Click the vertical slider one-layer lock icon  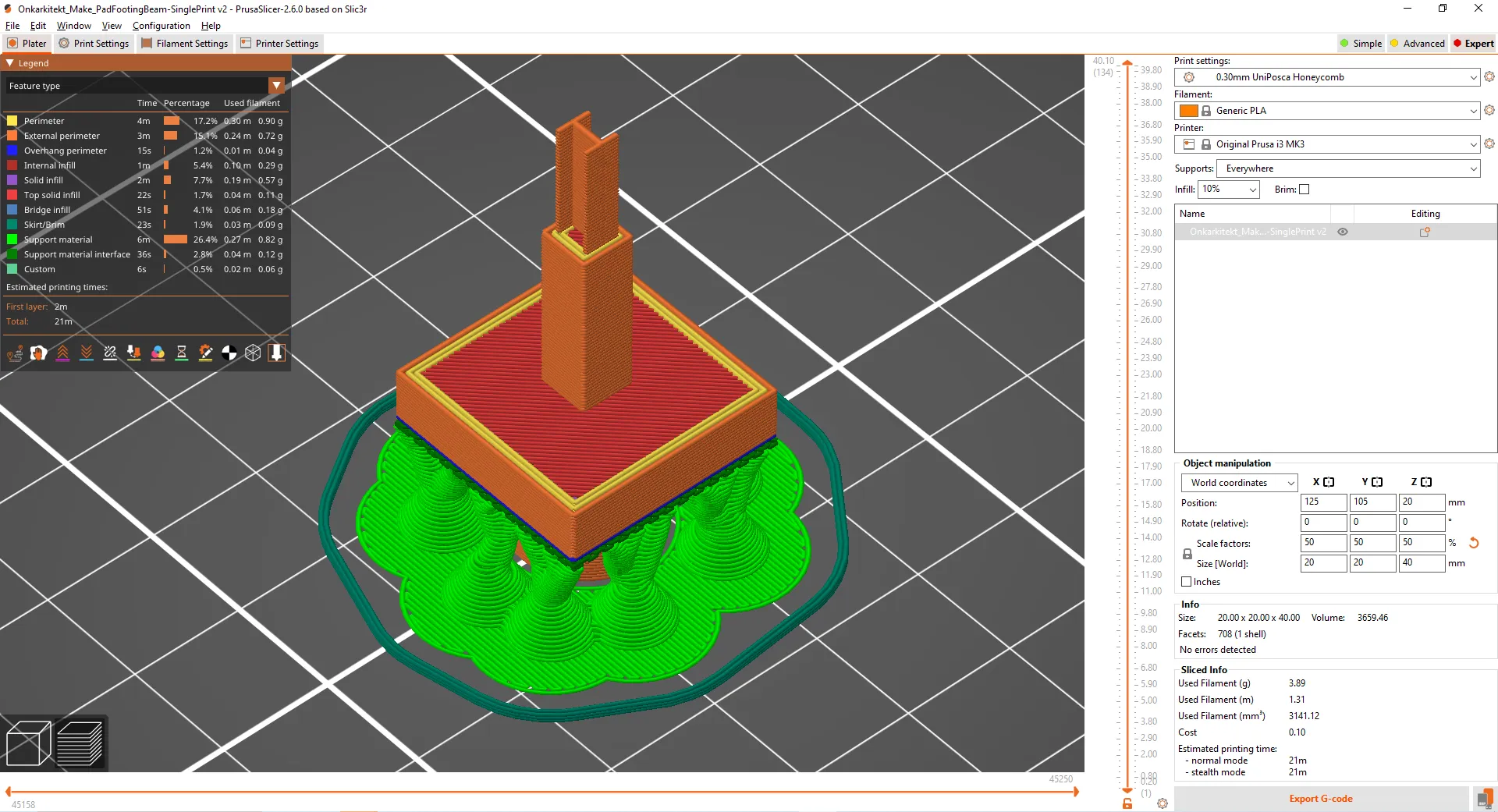1127,803
